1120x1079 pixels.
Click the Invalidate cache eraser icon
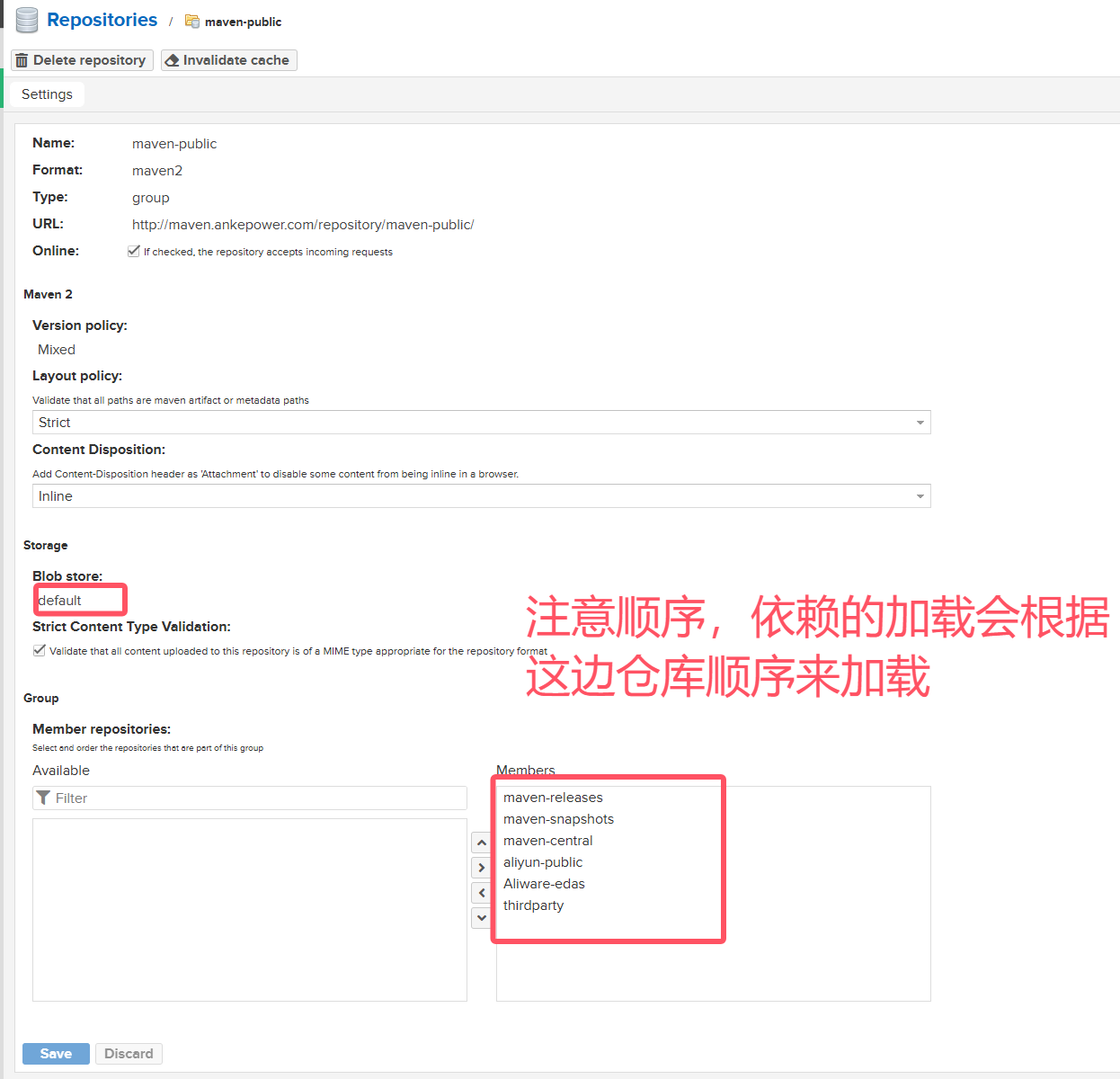(173, 60)
